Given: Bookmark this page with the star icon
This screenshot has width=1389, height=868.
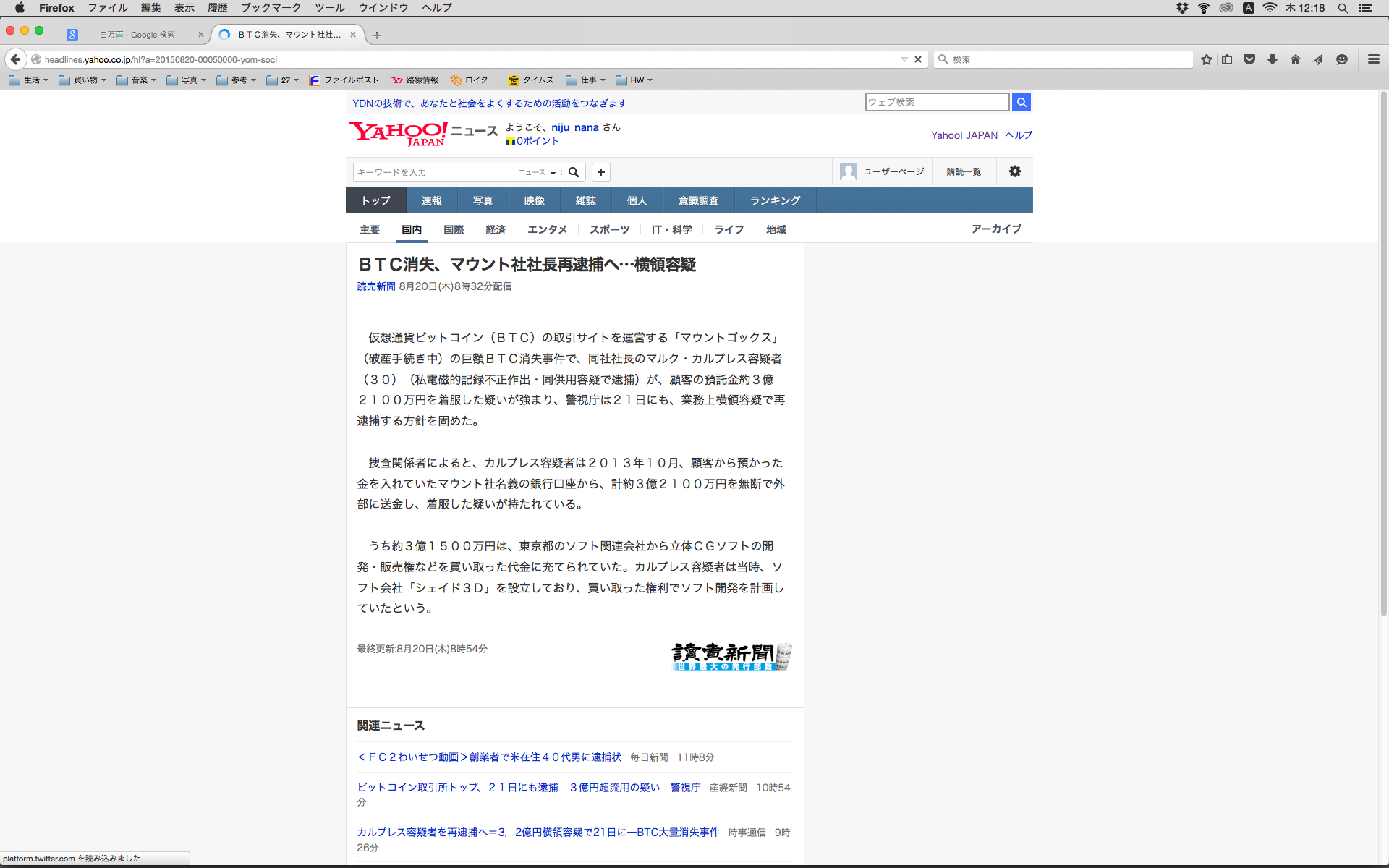Looking at the screenshot, I should click(1206, 59).
